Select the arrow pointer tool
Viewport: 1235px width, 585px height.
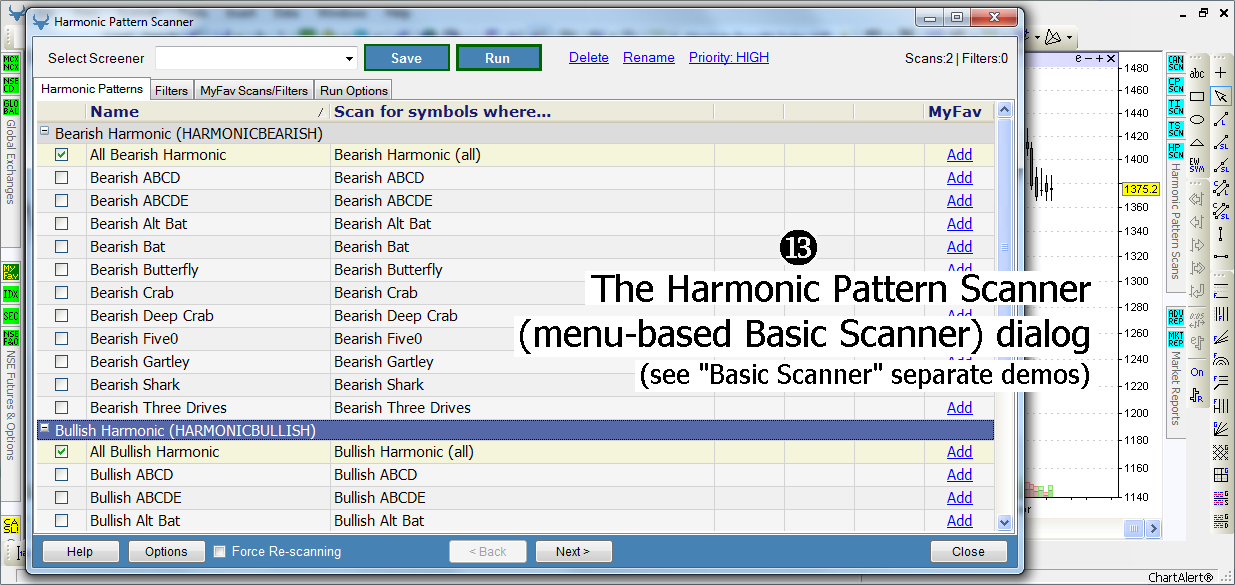coord(1221,96)
